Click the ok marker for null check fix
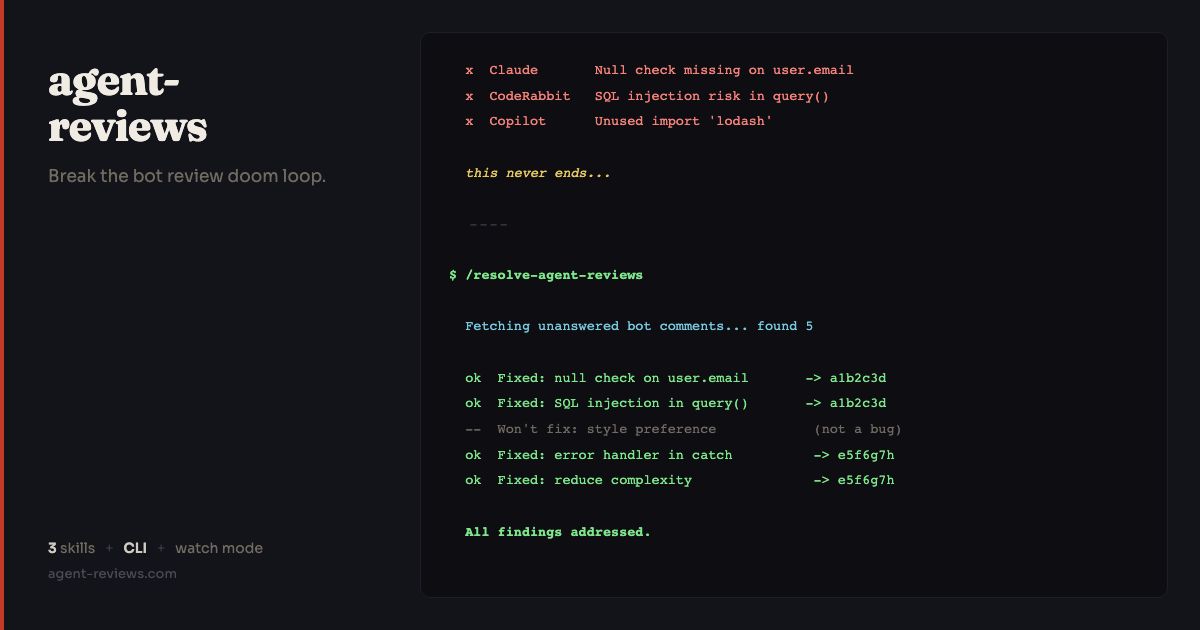This screenshot has width=1200, height=630. point(473,378)
